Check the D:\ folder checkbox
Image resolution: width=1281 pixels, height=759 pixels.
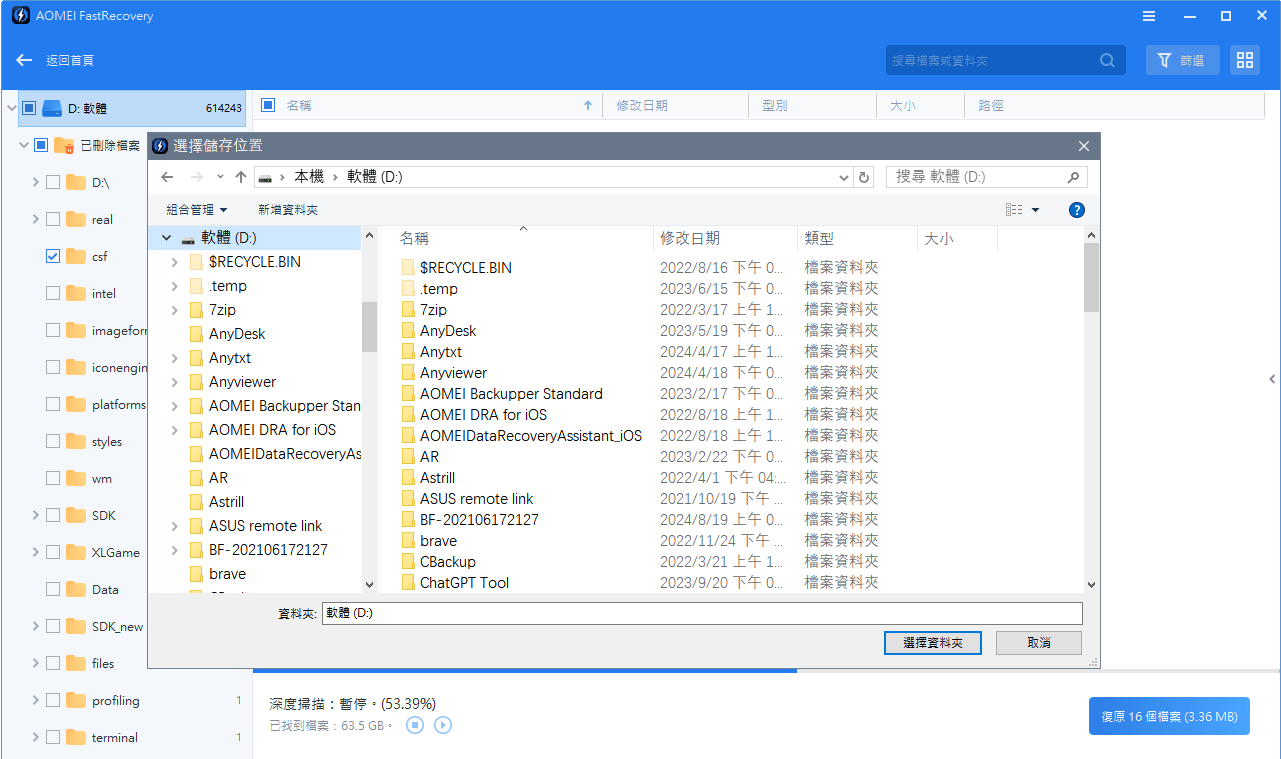[x=53, y=182]
